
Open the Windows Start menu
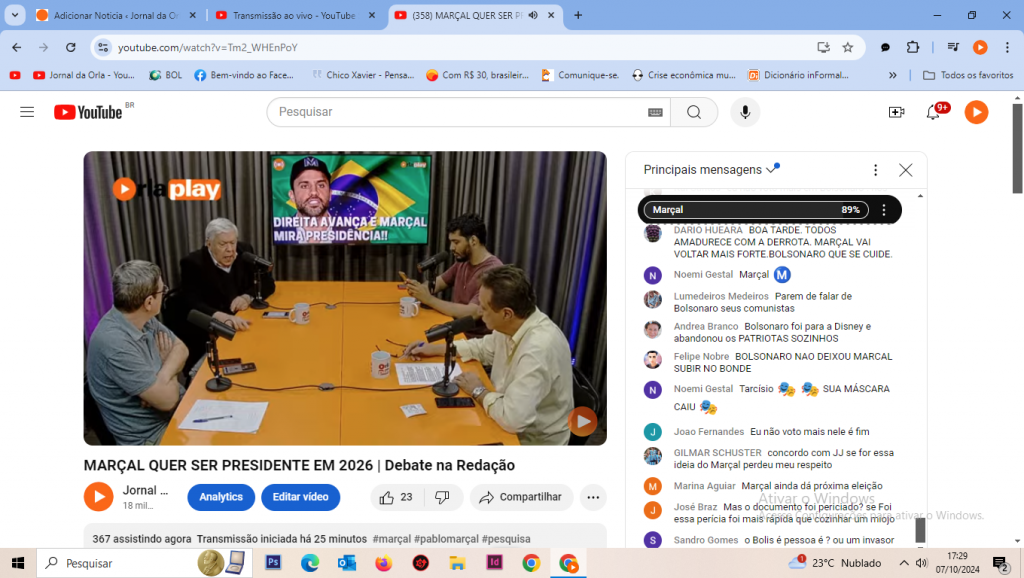(18, 563)
